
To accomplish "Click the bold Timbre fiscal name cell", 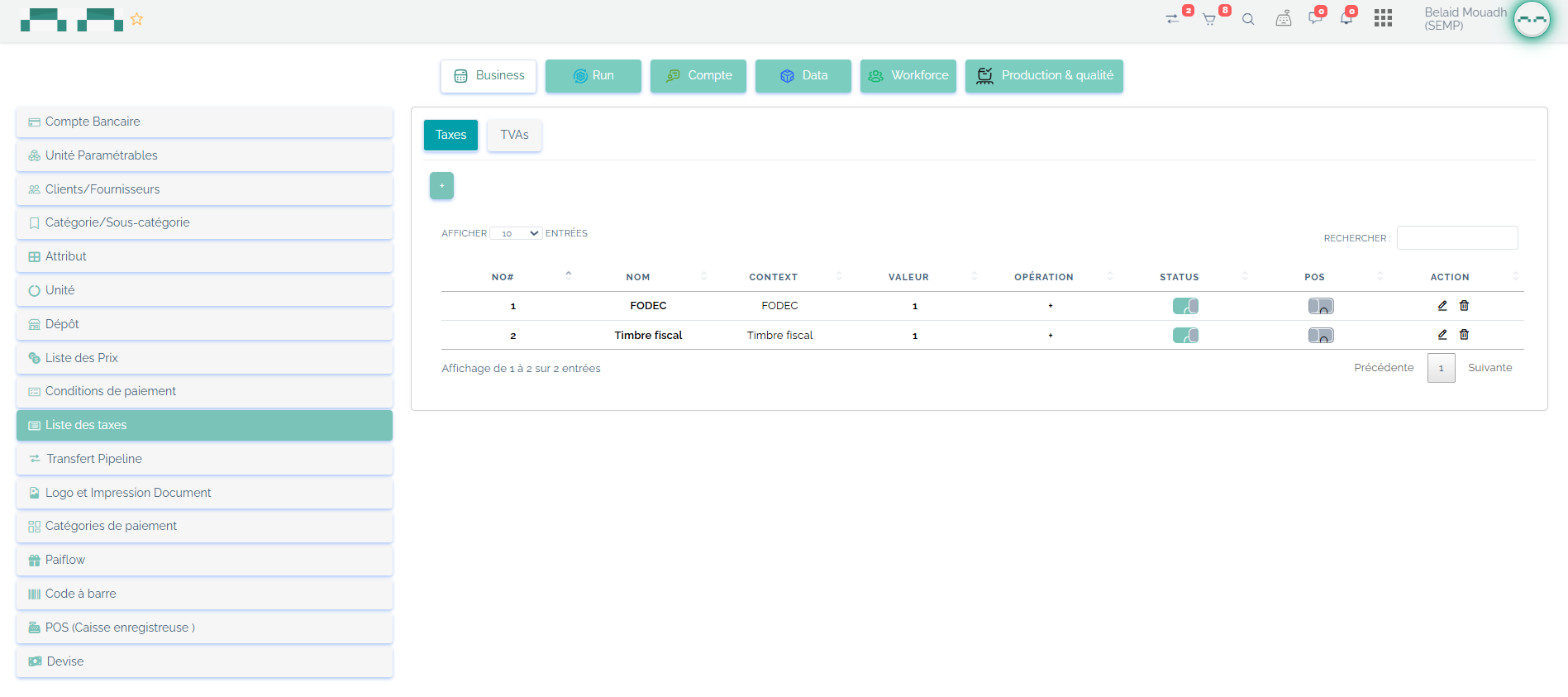I will pyautogui.click(x=648, y=335).
